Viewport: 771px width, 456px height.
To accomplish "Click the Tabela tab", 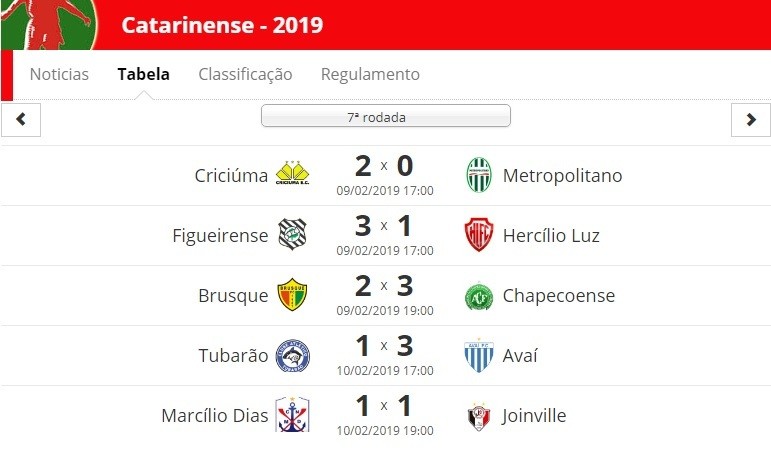I will click(x=144, y=74).
